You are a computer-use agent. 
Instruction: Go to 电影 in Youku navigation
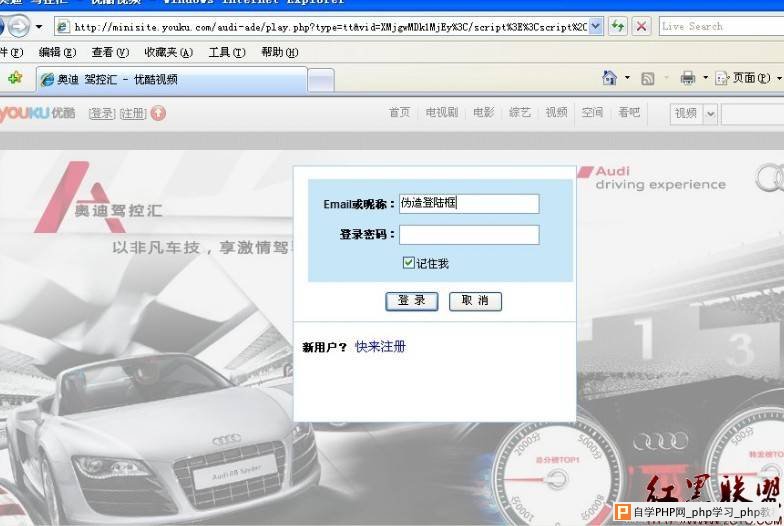[484, 112]
